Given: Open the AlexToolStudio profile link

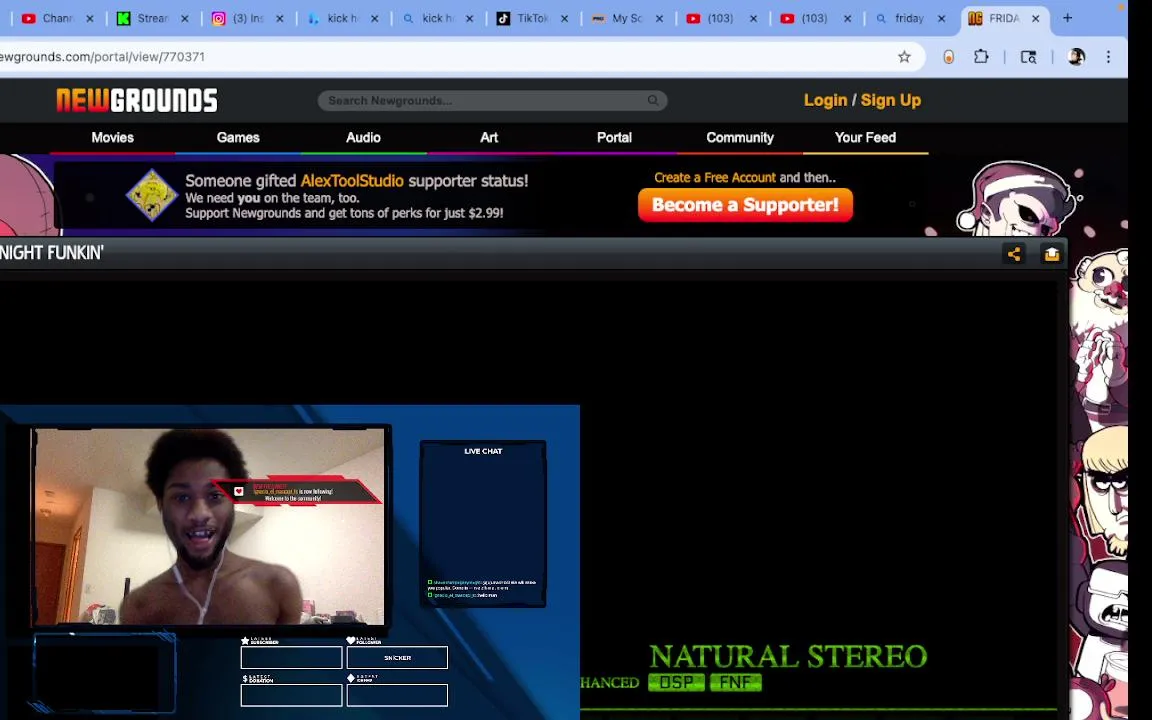Looking at the screenshot, I should 352,181.
